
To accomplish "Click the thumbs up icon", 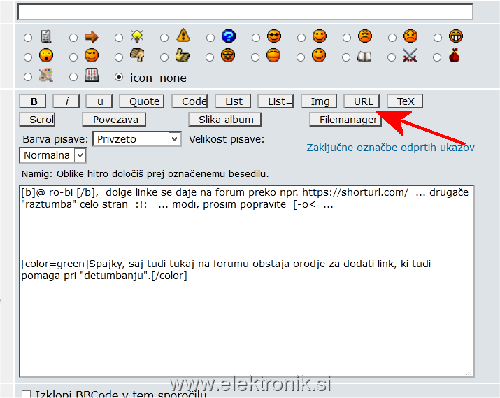I will point(183,56).
